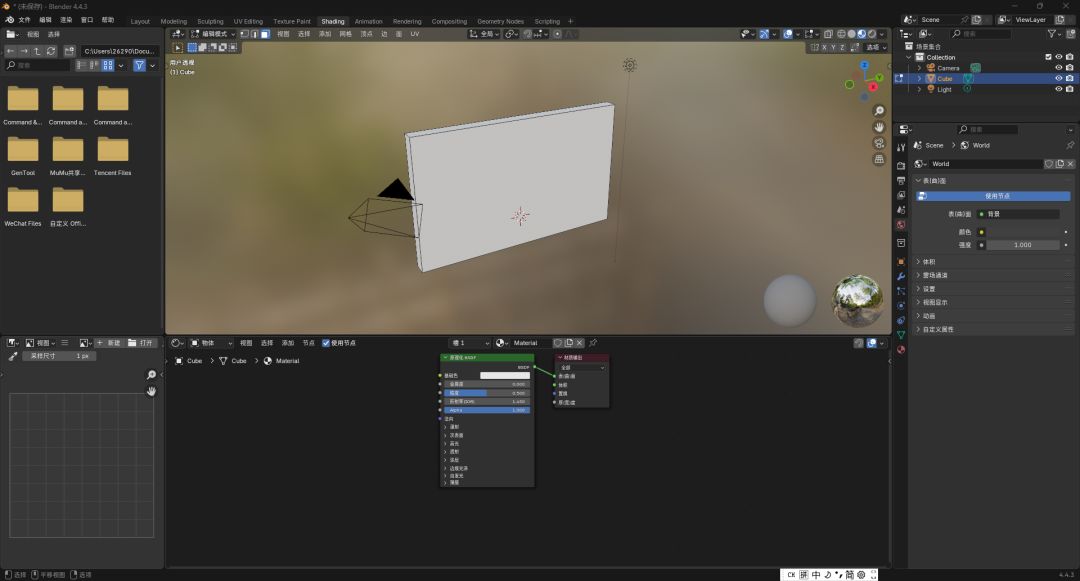Open the Material properties tab icon
This screenshot has height=581, width=1080.
[x=901, y=349]
